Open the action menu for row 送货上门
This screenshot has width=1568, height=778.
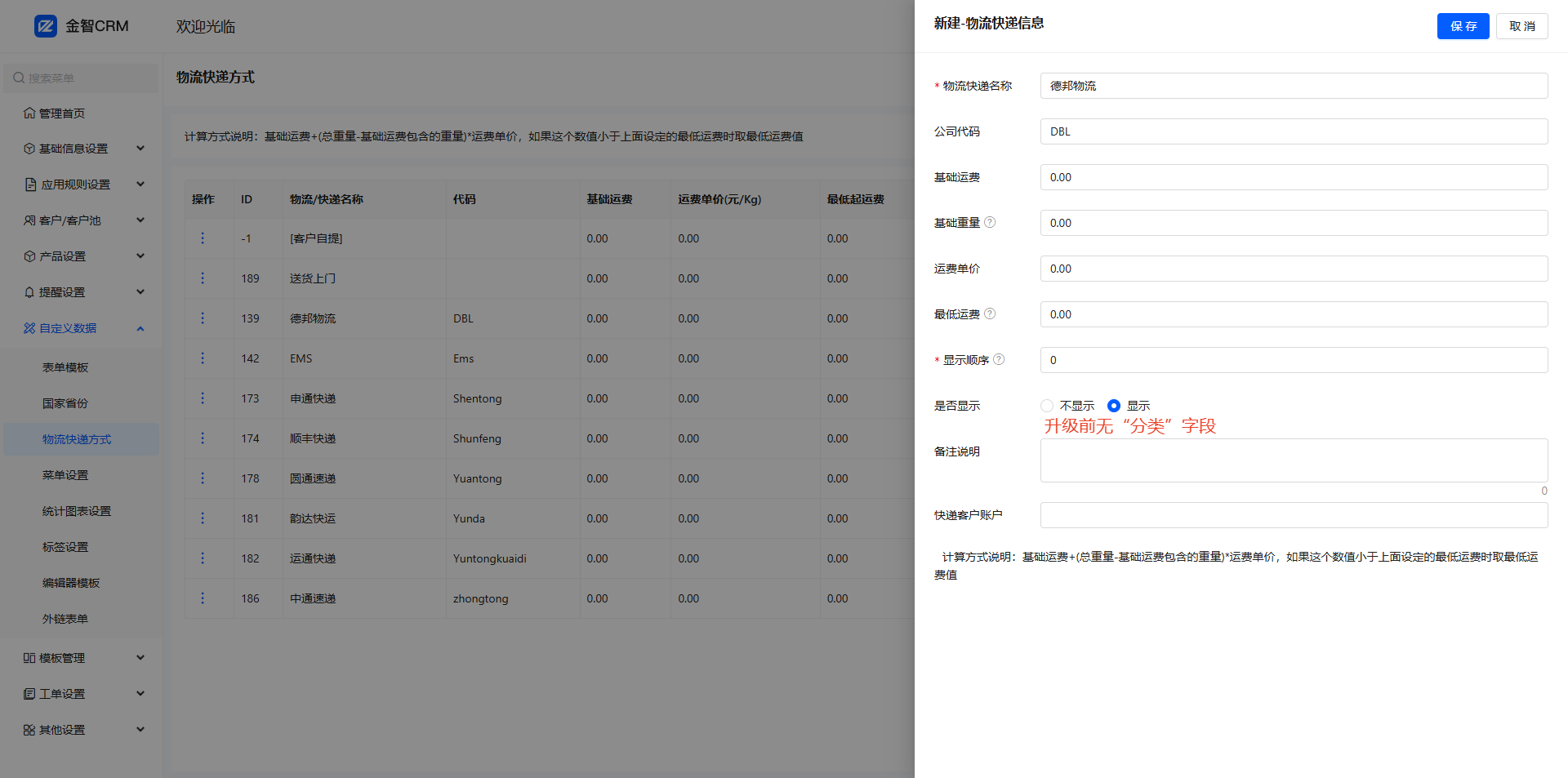203,278
